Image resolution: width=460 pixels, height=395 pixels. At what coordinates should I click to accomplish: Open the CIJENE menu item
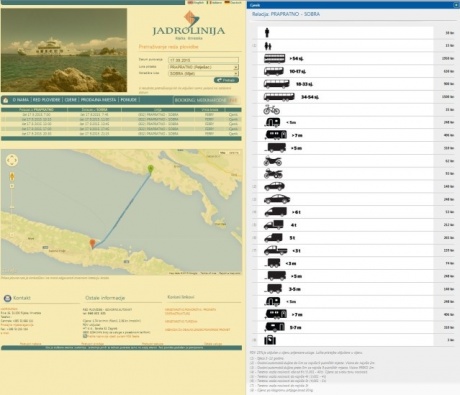pyautogui.click(x=70, y=100)
